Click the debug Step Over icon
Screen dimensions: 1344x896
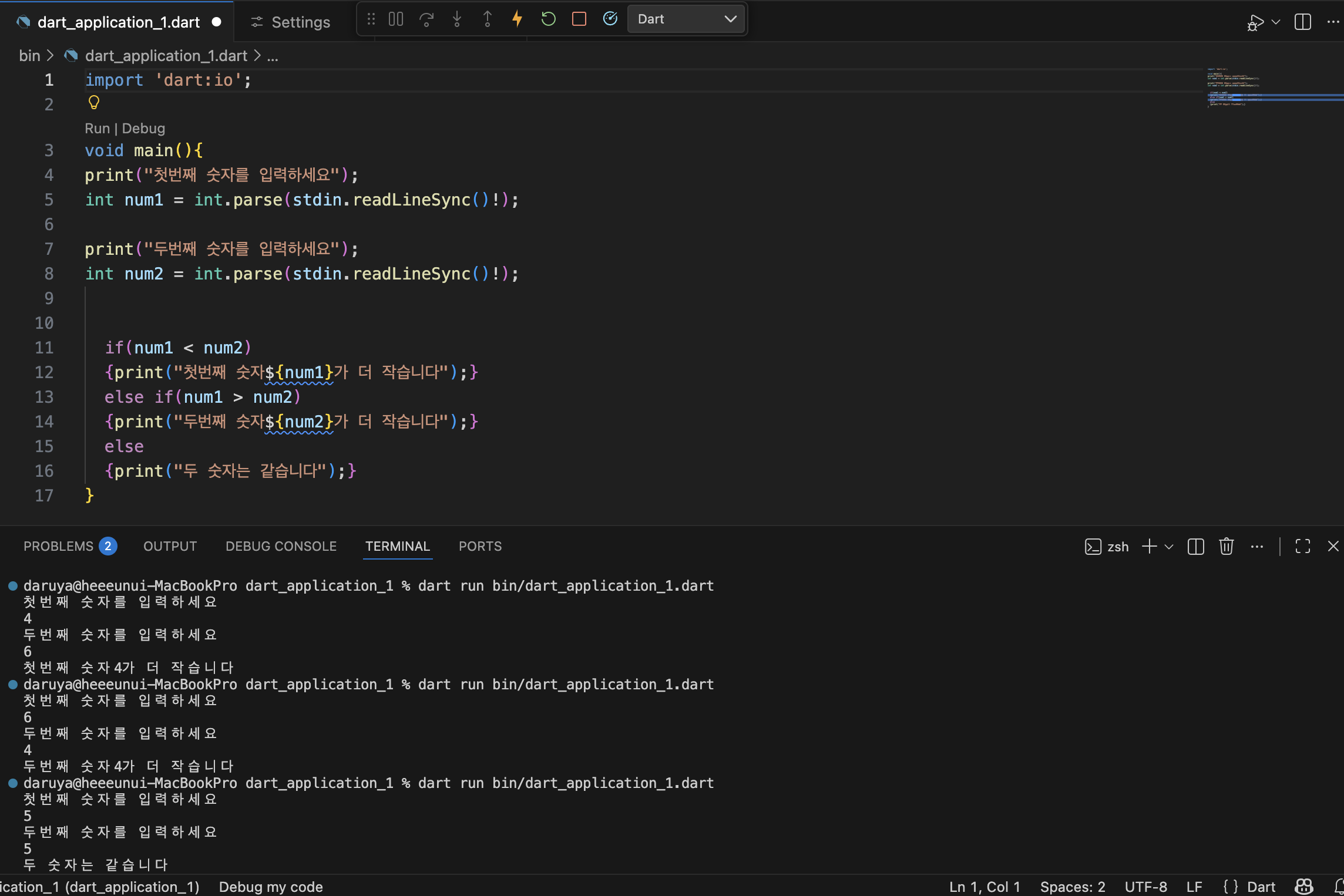tap(426, 19)
